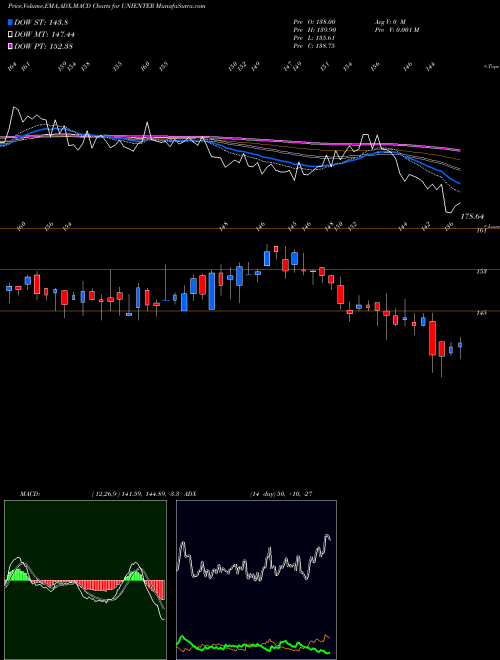500x660 pixels.
Task: Open the MACD histogram panel
Action: point(85,580)
